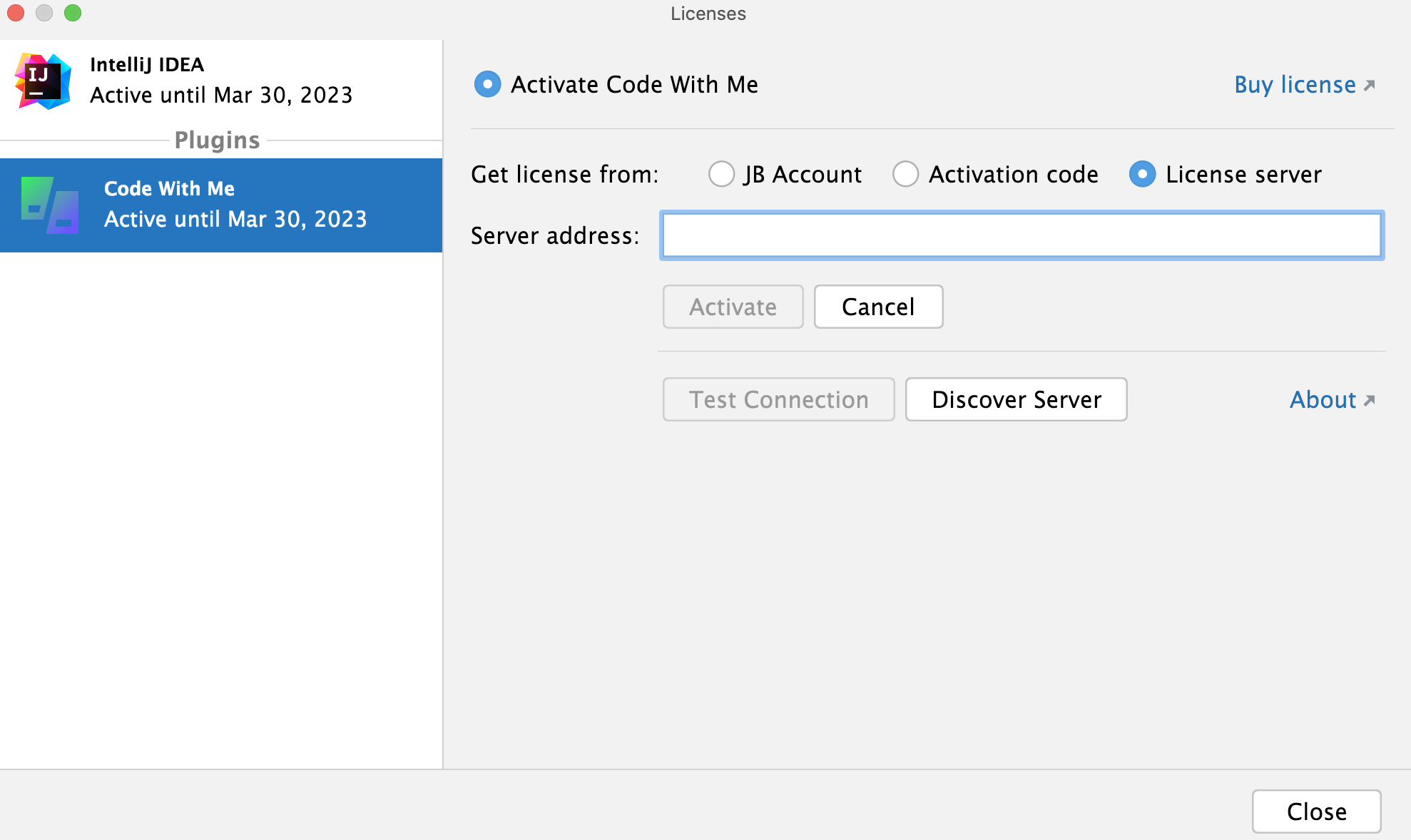
Task: Click the IntelliJ IDEA license entry
Action: pos(221,79)
